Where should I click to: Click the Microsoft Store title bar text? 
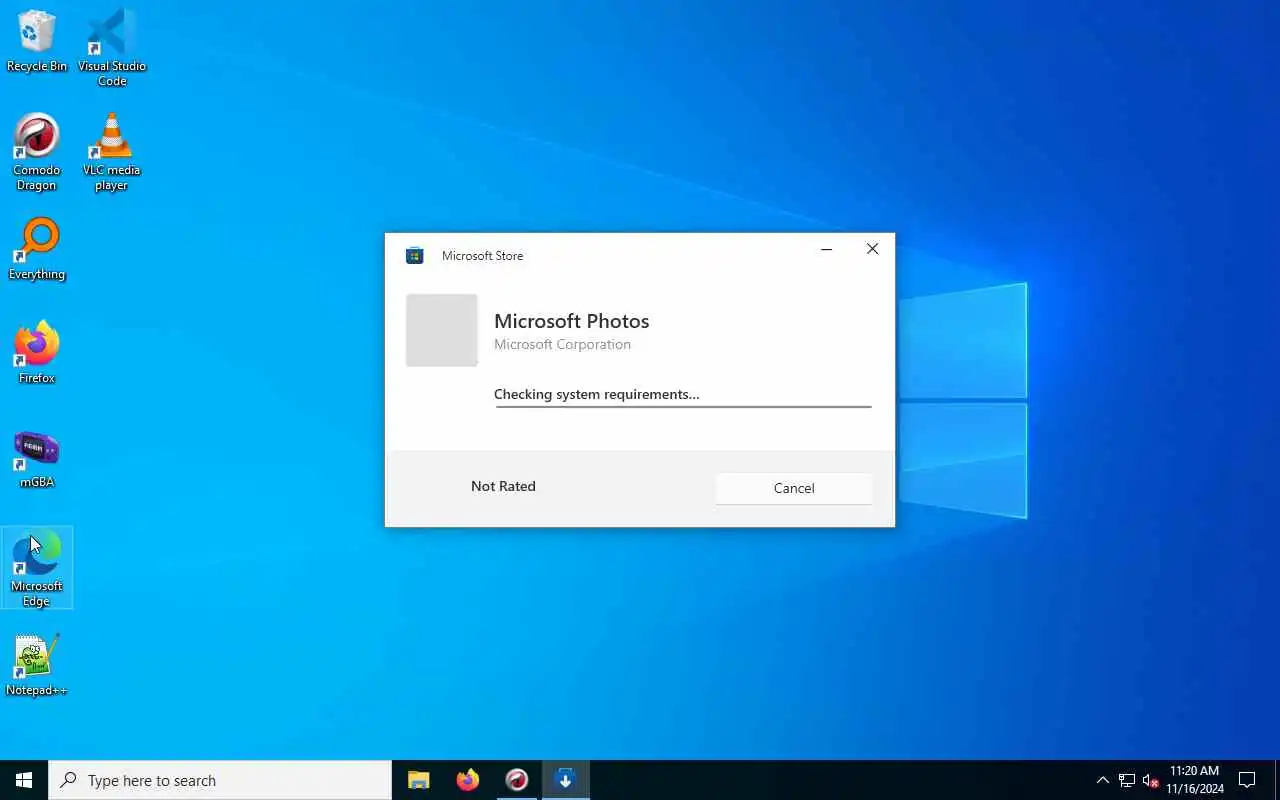pos(482,256)
